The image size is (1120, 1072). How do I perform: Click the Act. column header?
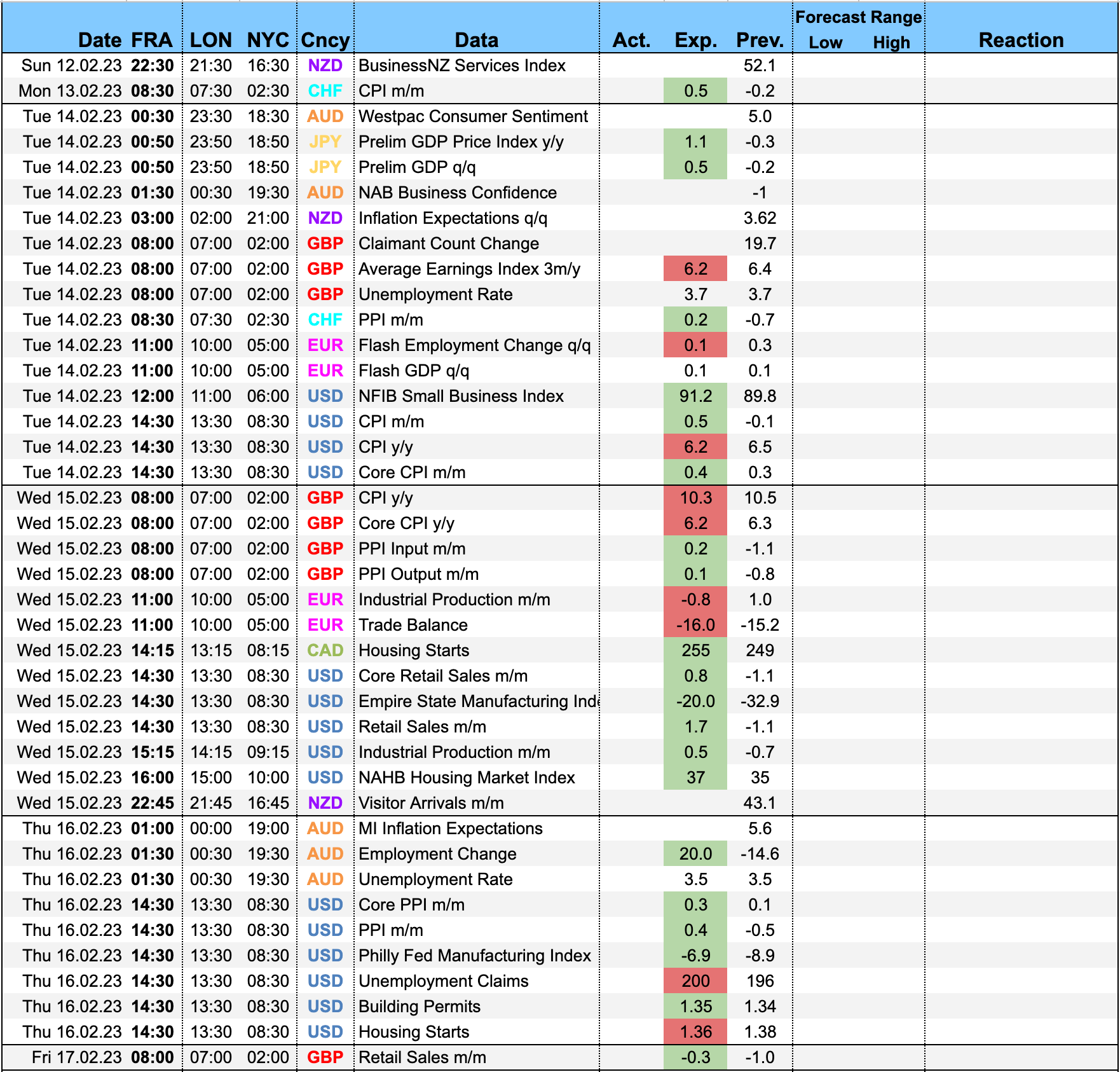tap(631, 40)
